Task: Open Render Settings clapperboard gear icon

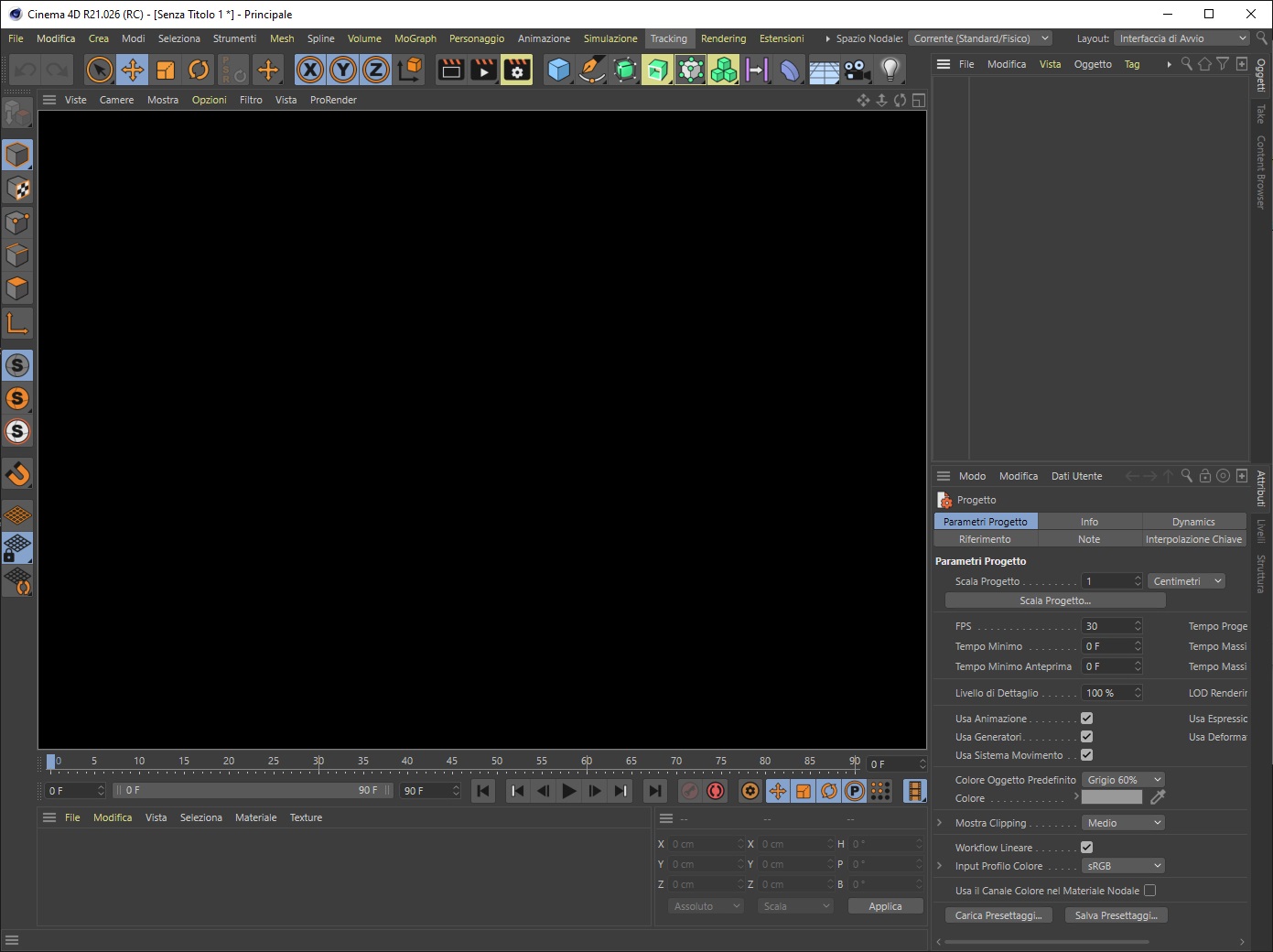Action: (517, 70)
